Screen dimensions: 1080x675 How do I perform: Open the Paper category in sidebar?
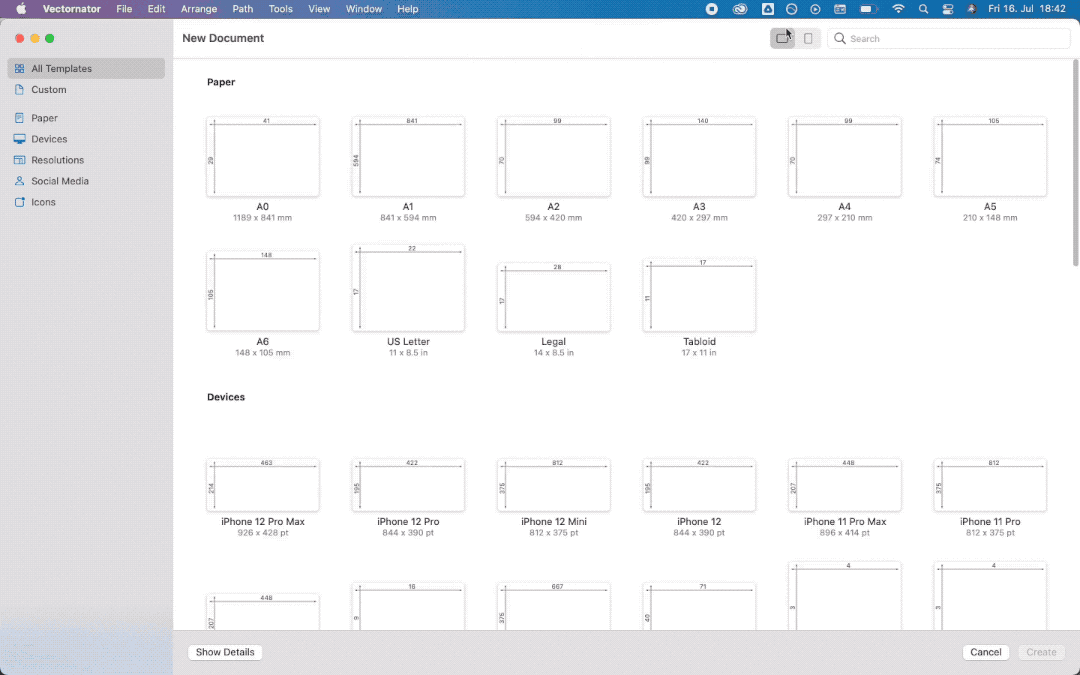pyautogui.click(x=86, y=118)
